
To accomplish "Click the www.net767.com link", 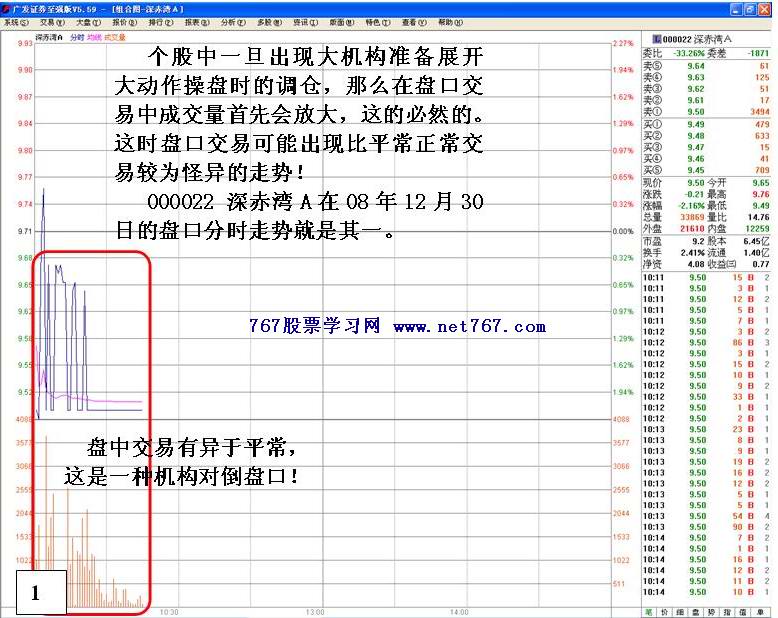I will click(x=469, y=327).
